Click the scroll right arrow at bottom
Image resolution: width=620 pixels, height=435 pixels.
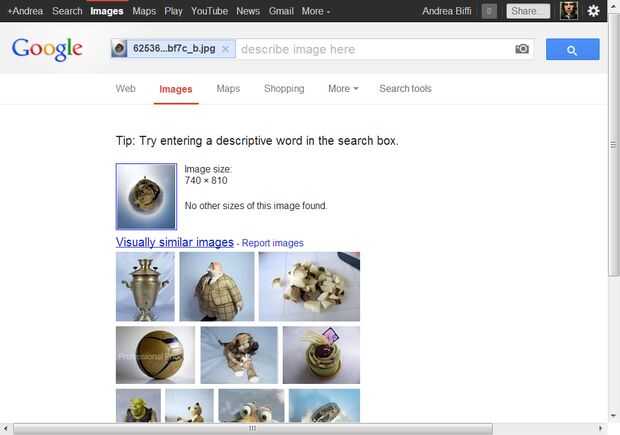pyautogui.click(x=600, y=428)
